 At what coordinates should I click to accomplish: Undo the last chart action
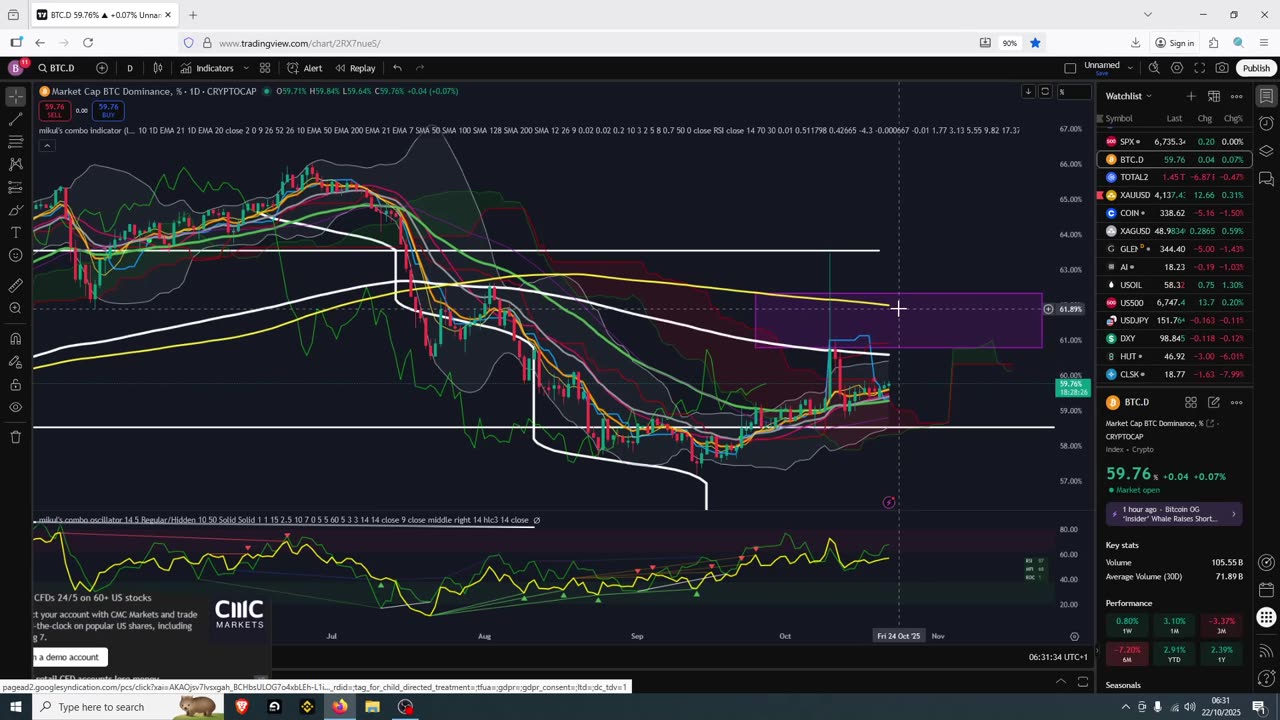click(397, 68)
